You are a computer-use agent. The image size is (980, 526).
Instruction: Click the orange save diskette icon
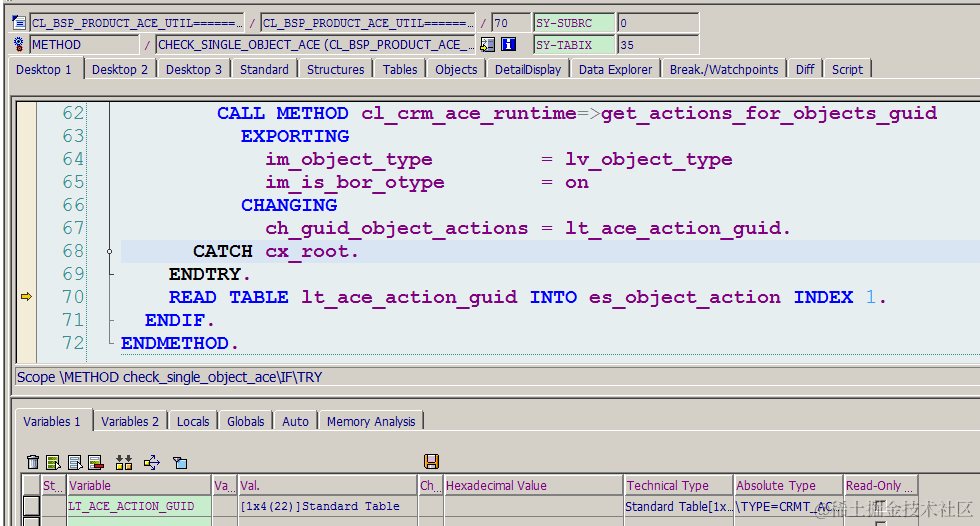click(x=431, y=462)
